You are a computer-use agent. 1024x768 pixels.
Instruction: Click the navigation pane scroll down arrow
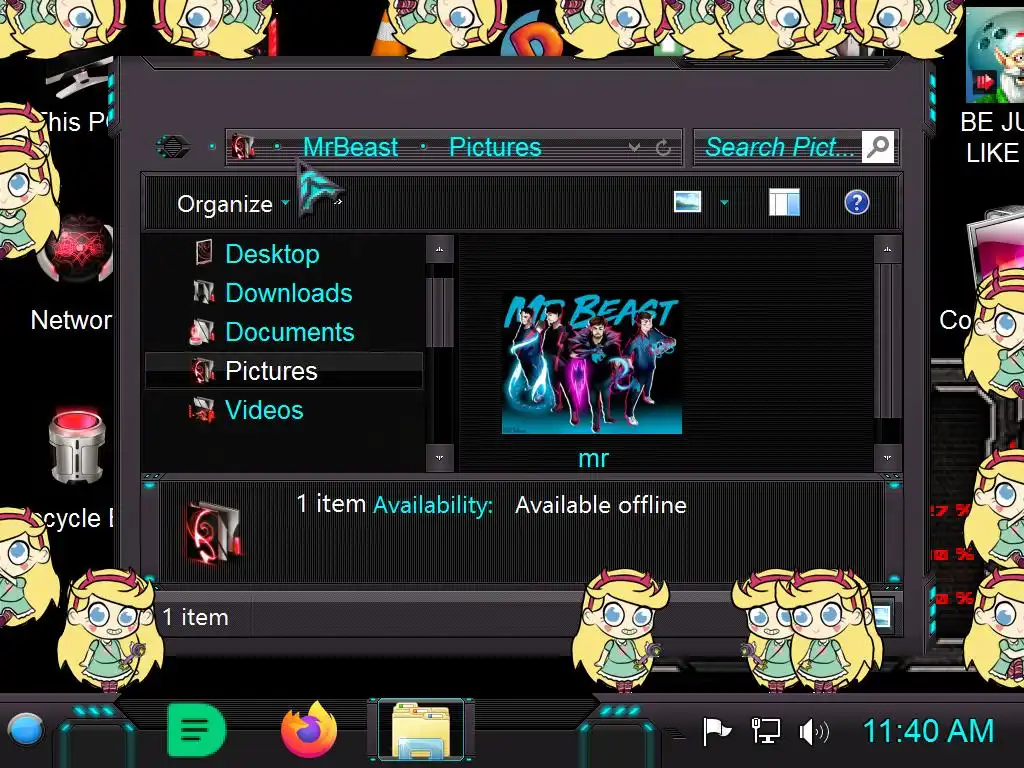click(440, 458)
